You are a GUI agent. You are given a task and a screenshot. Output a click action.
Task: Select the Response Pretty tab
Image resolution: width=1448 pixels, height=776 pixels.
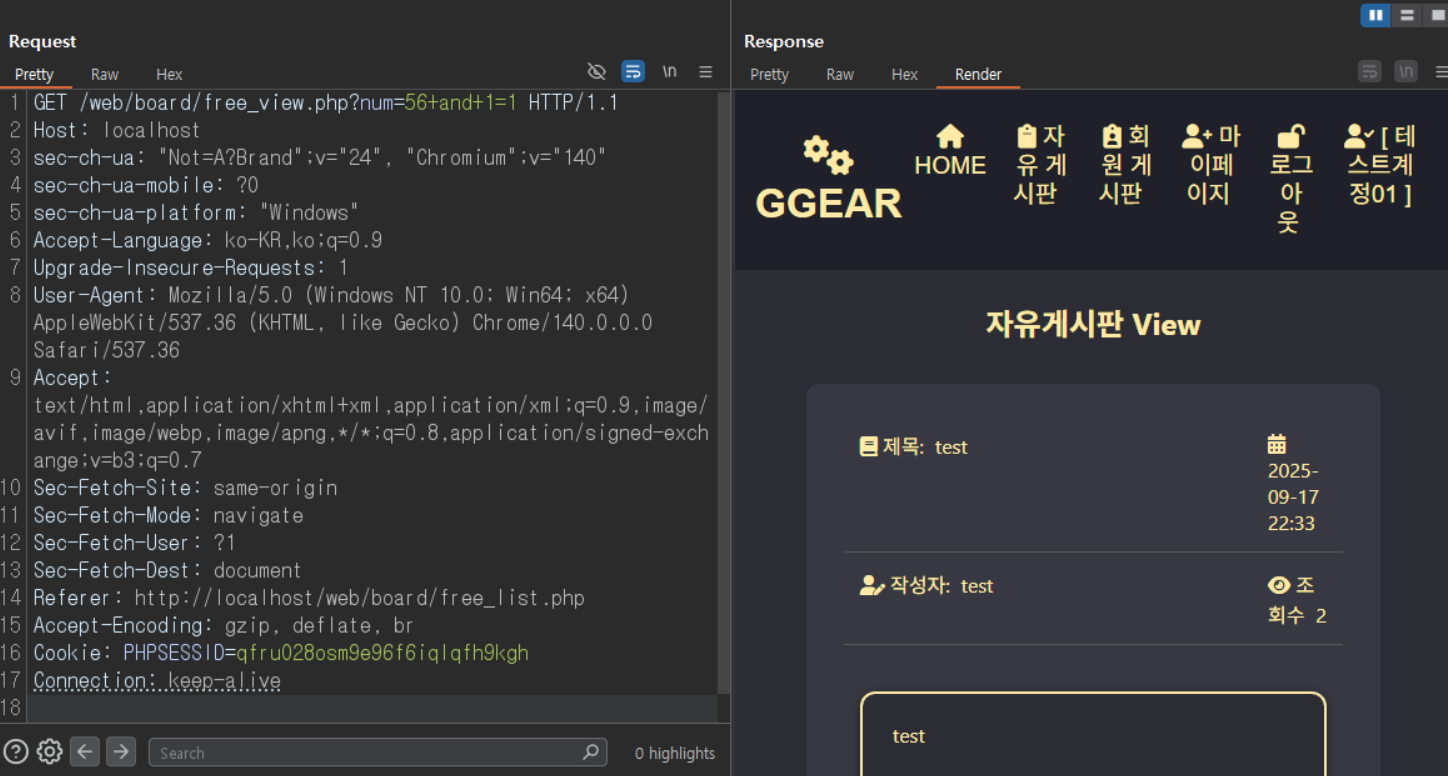tap(769, 74)
